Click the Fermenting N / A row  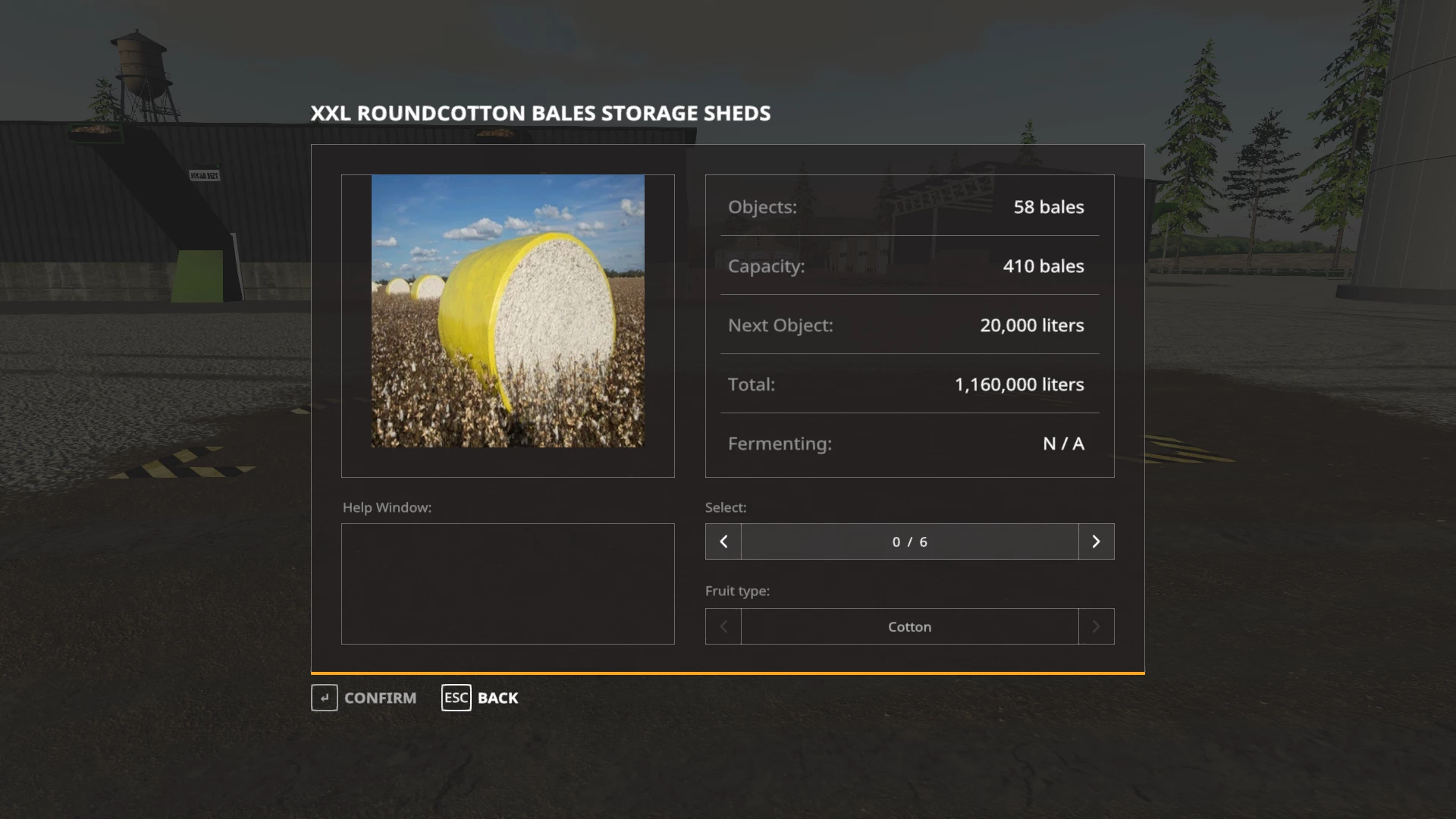click(x=909, y=443)
